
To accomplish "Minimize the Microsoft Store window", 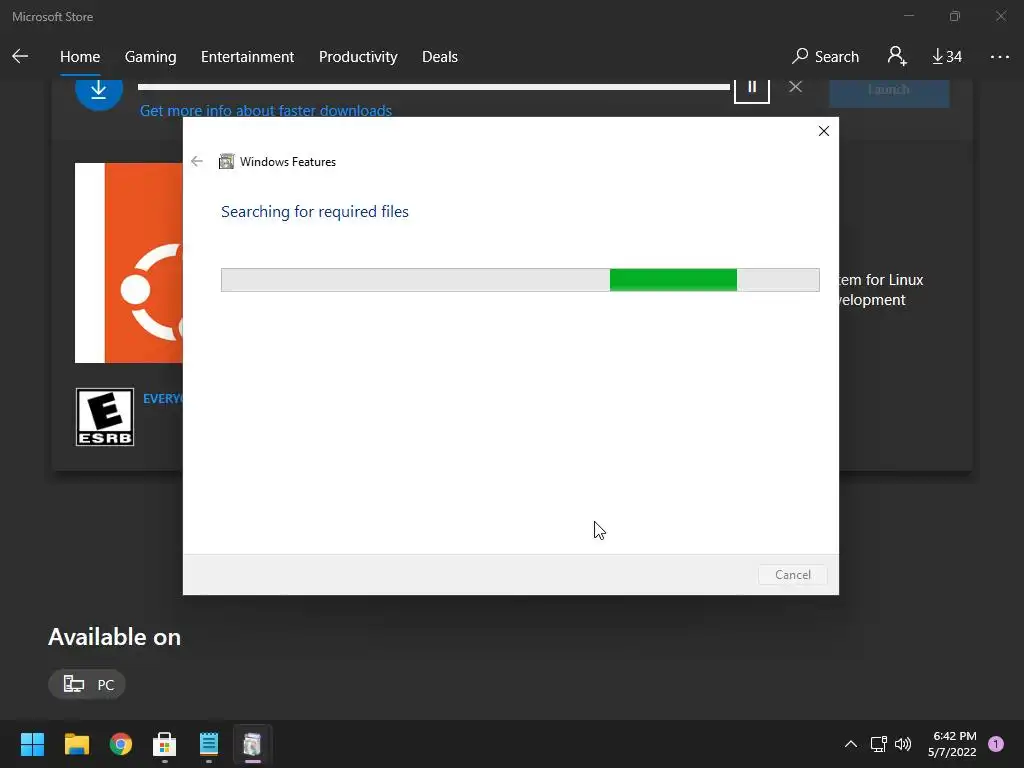I will tap(909, 16).
